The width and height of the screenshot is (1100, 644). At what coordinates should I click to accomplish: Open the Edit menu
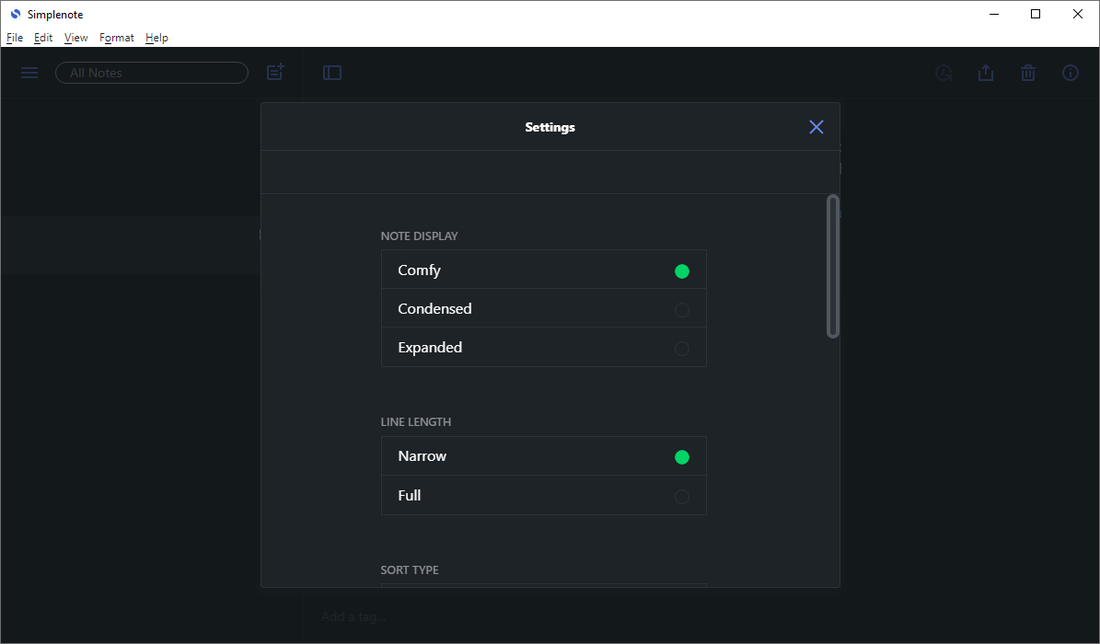click(x=43, y=38)
